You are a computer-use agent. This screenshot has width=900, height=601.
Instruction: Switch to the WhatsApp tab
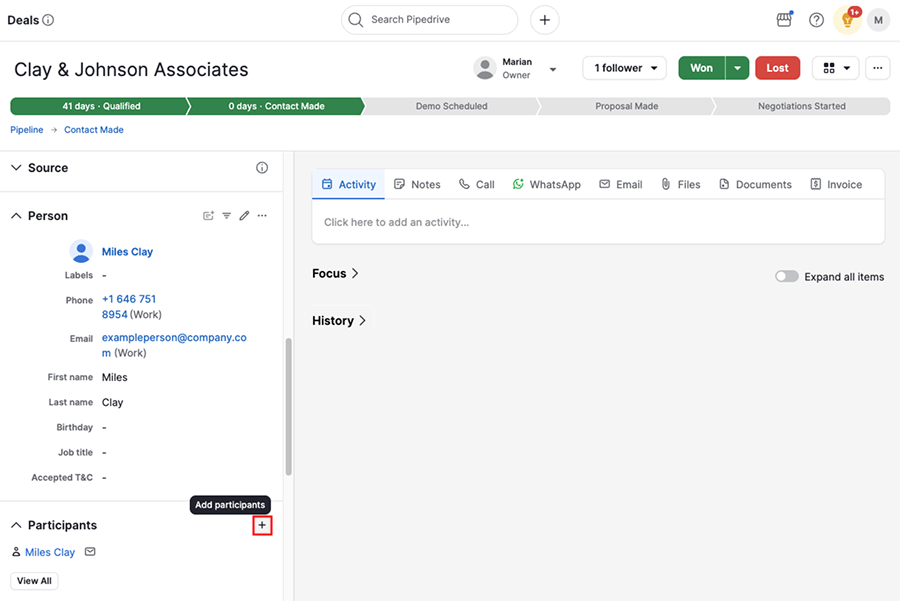(546, 184)
